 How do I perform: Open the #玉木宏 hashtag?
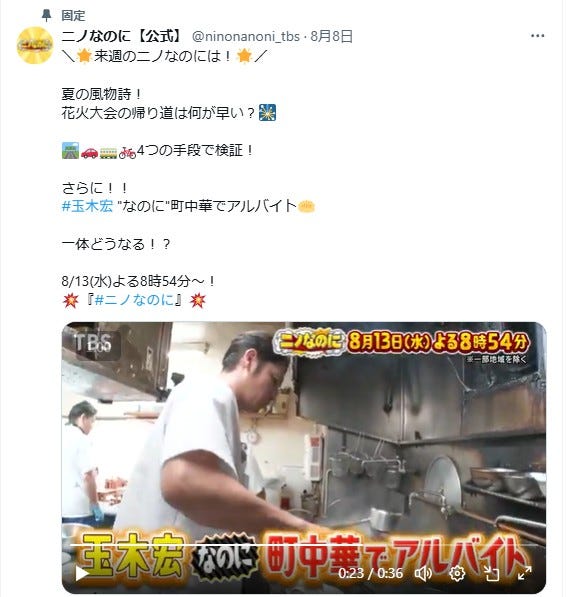click(87, 206)
